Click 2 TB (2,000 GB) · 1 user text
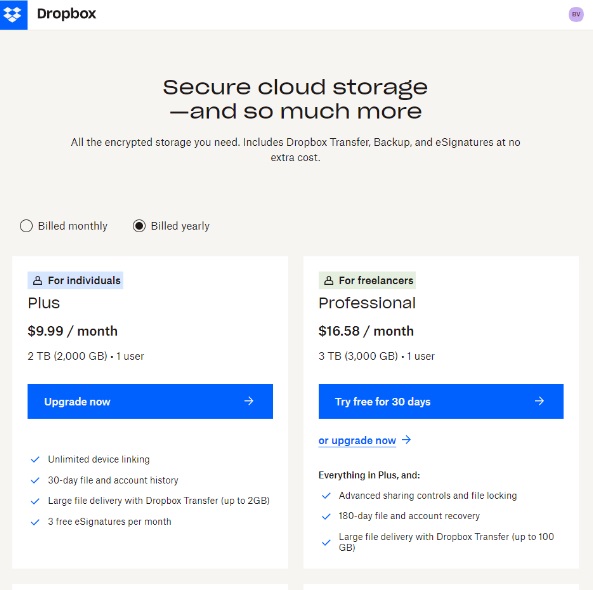This screenshot has width=593, height=590. pyautogui.click(x=86, y=356)
